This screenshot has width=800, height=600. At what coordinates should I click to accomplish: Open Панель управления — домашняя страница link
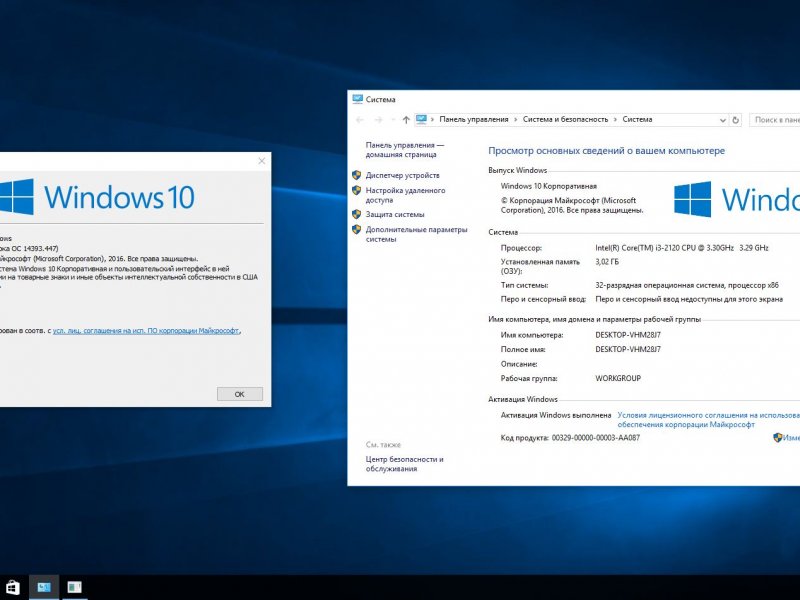(405, 149)
